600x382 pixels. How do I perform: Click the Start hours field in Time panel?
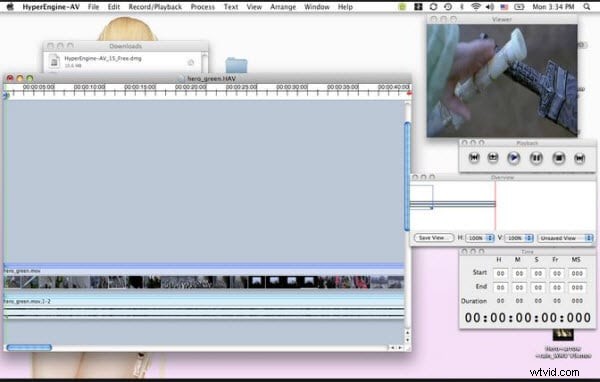(501, 273)
